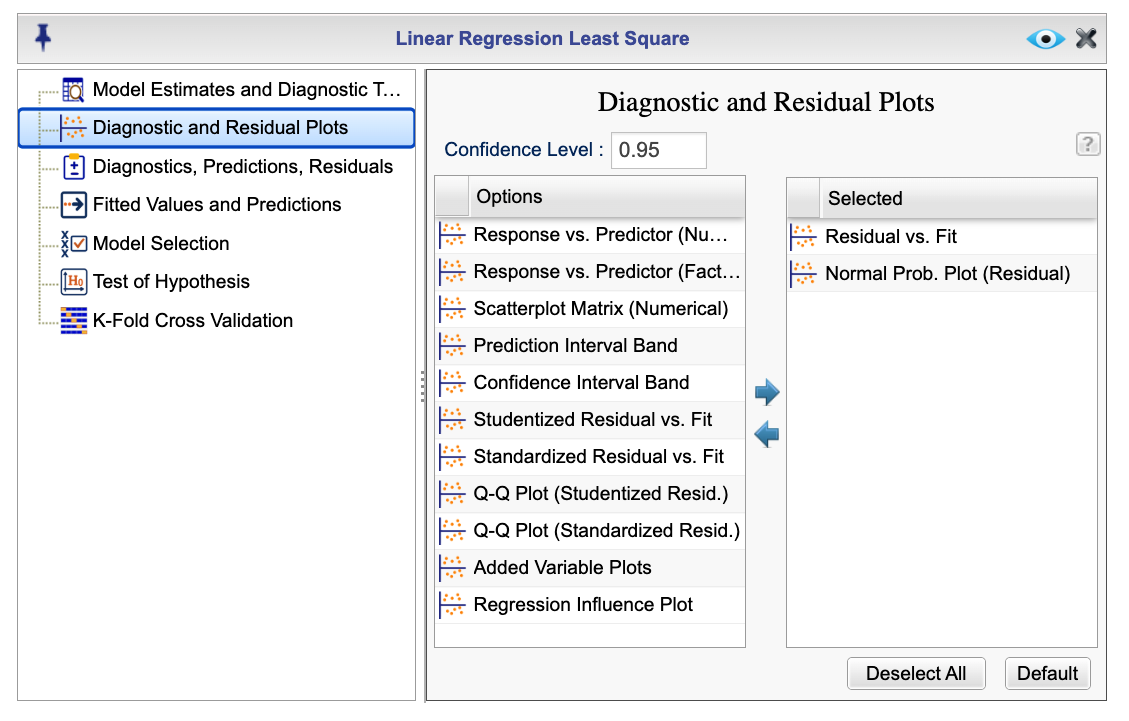Select Scatterplot Matrix (Numerical) option text
The width and height of the screenshot is (1129, 721).
click(x=601, y=309)
